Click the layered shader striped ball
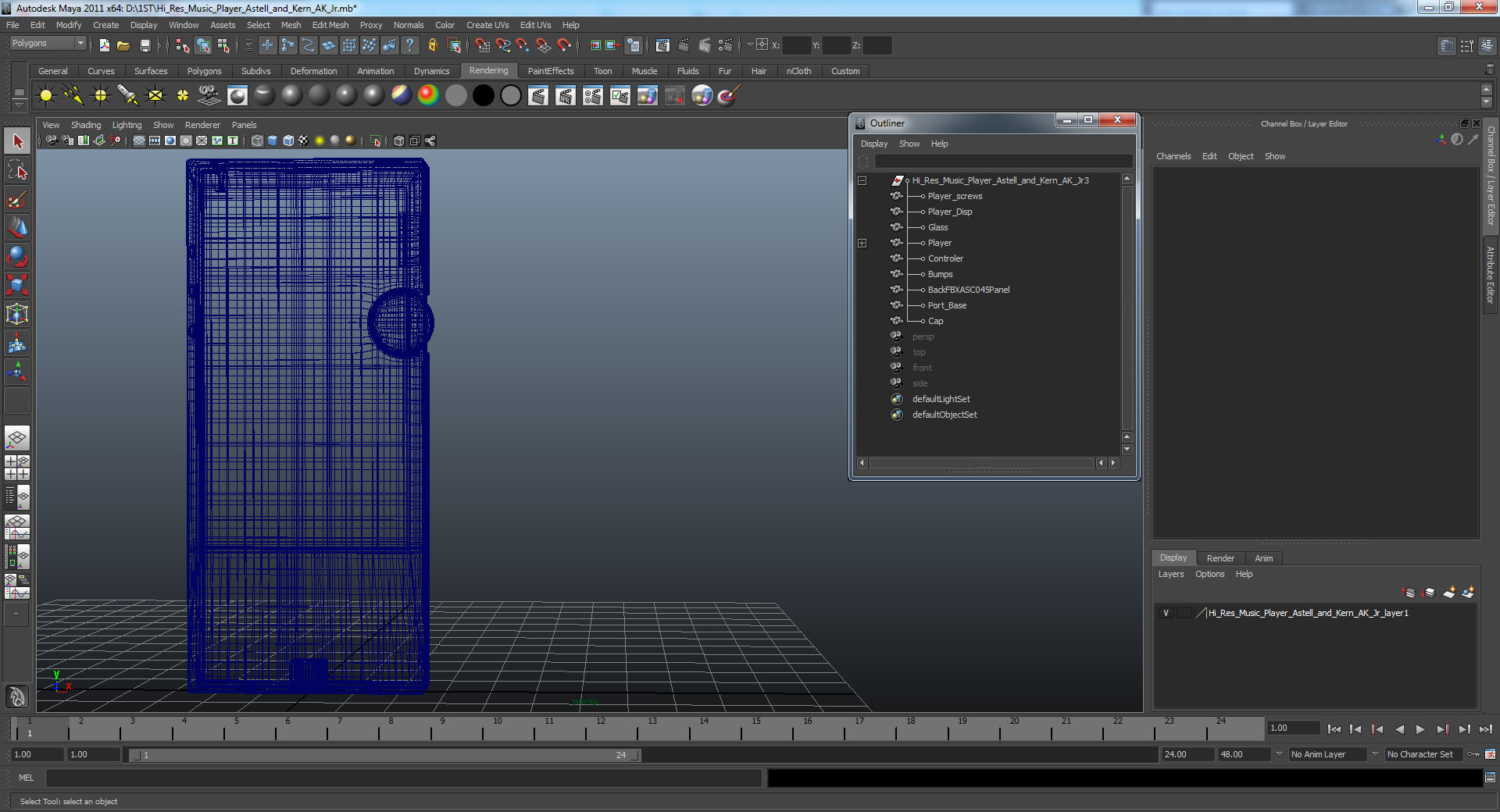The width and height of the screenshot is (1500, 812). 401,95
